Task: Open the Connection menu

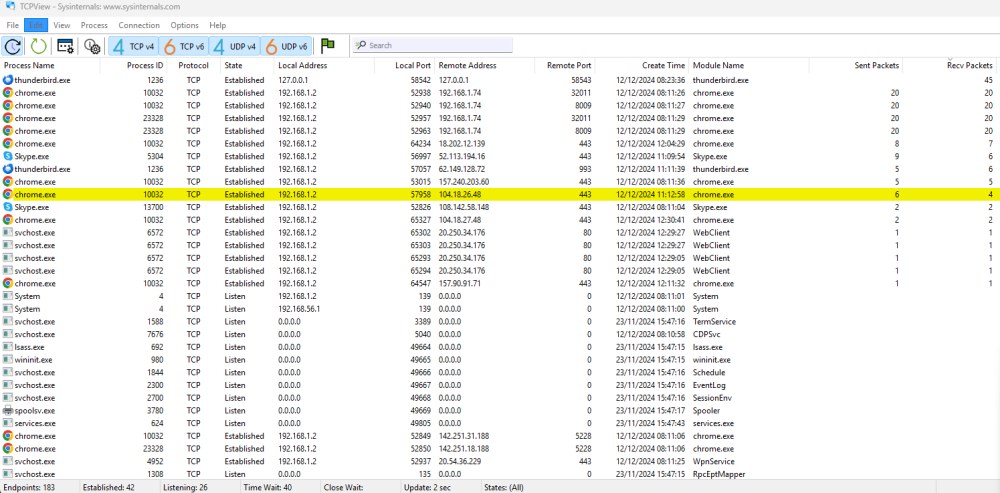Action: coord(139,26)
